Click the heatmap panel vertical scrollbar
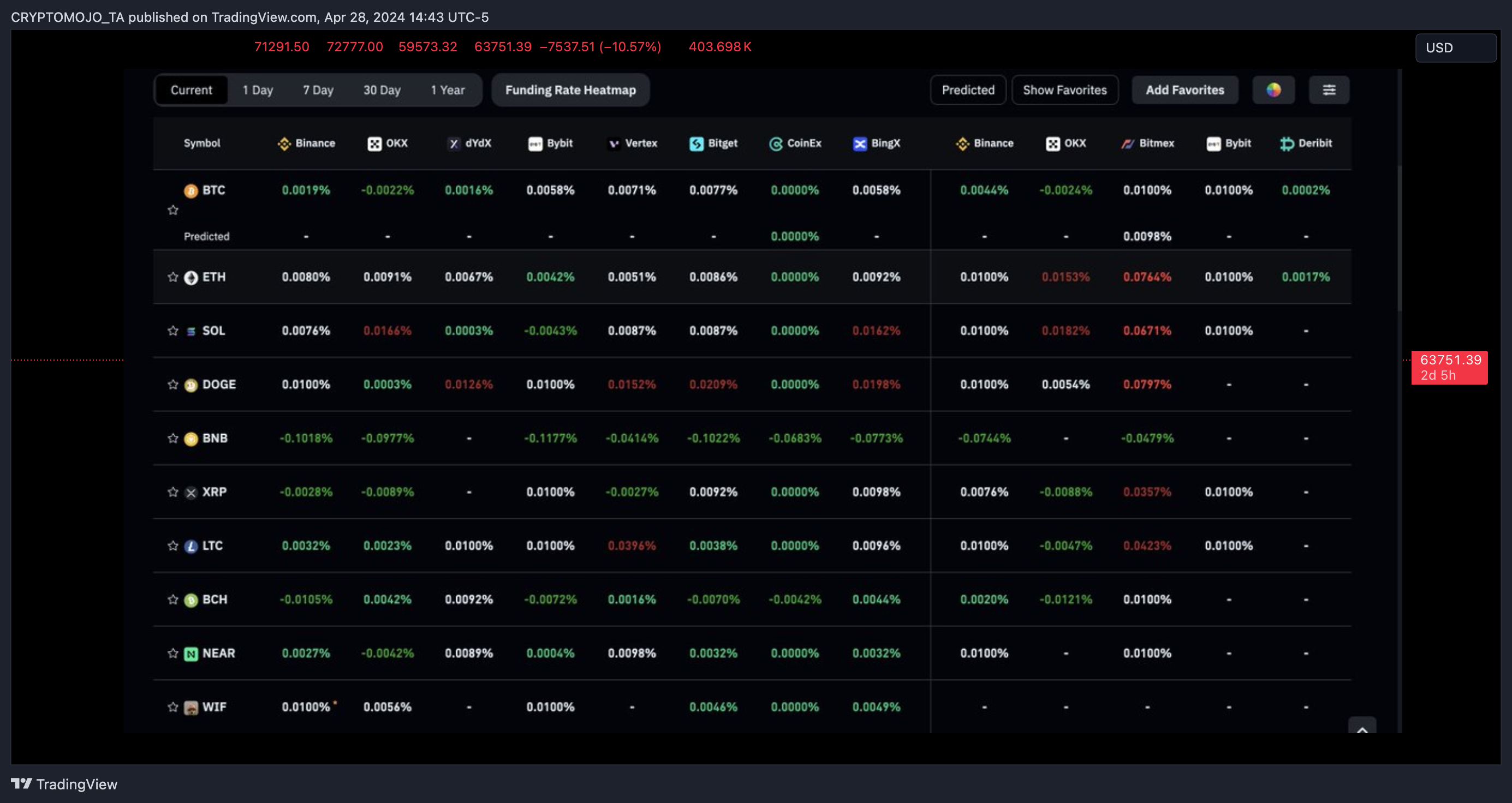This screenshot has height=803, width=1512. [x=1400, y=237]
